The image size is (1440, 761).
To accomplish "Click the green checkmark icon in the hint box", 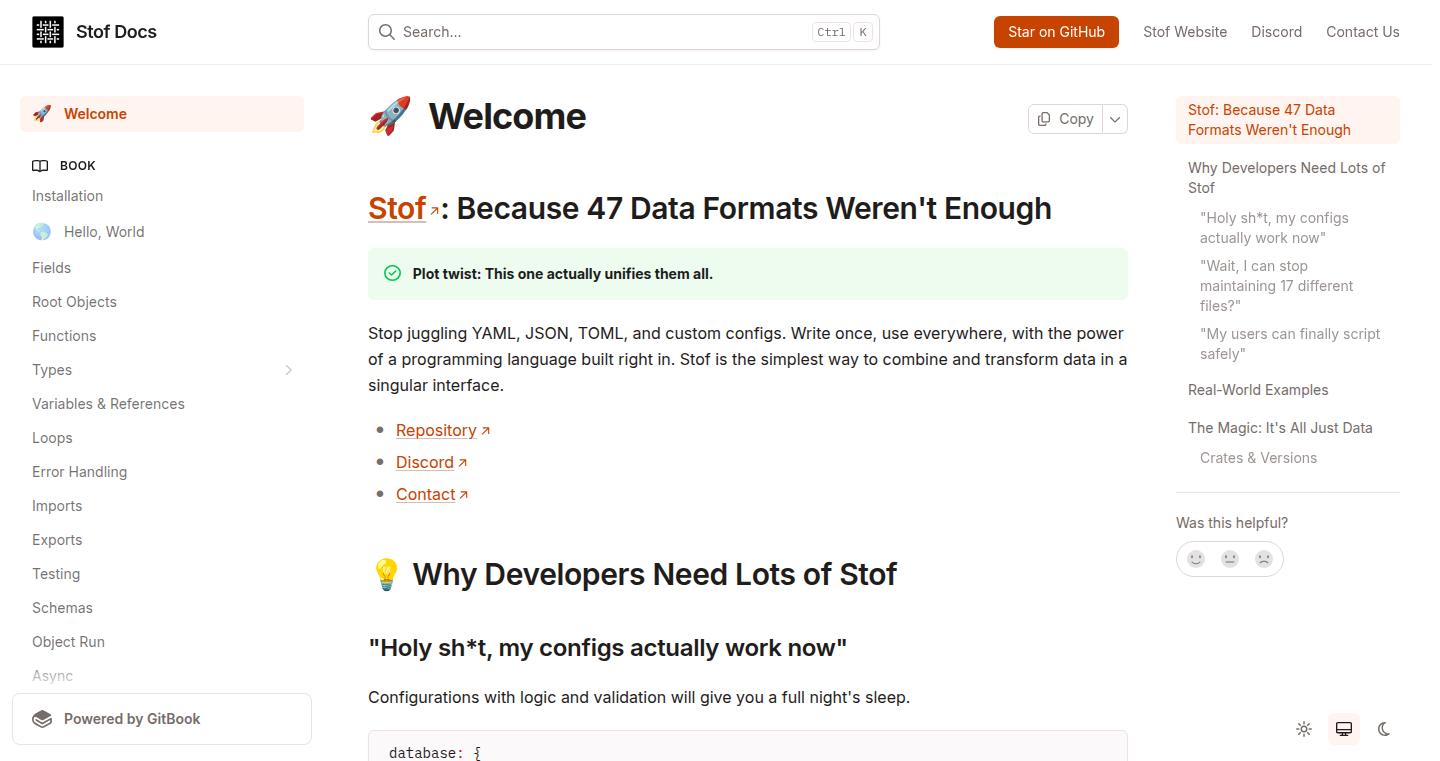I will [x=393, y=274].
